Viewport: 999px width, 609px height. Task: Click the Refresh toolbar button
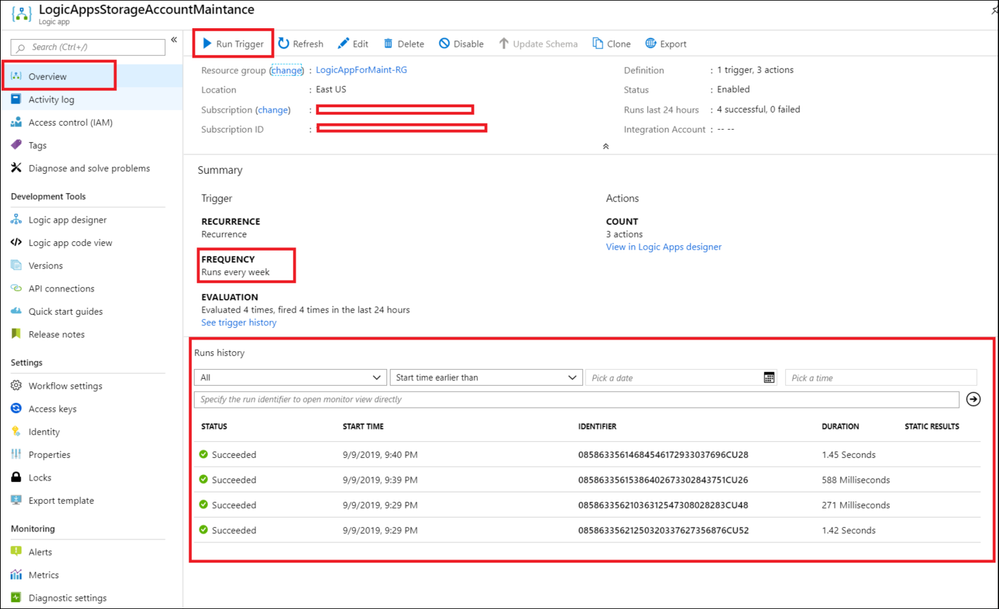301,44
